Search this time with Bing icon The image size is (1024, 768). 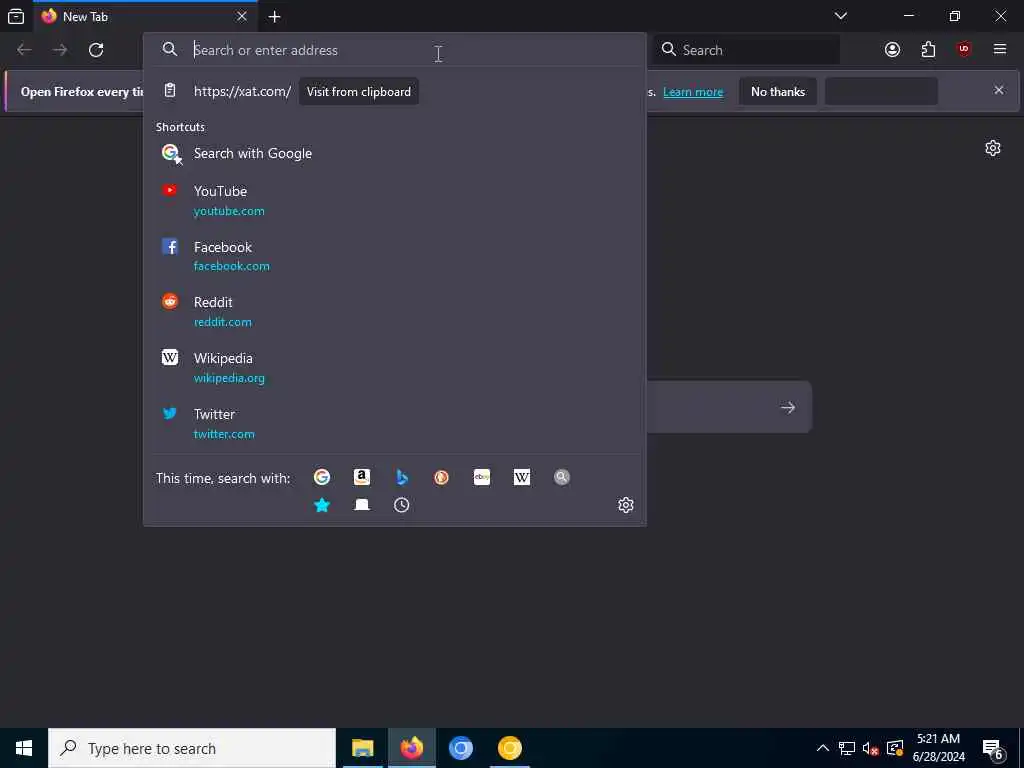pos(402,477)
